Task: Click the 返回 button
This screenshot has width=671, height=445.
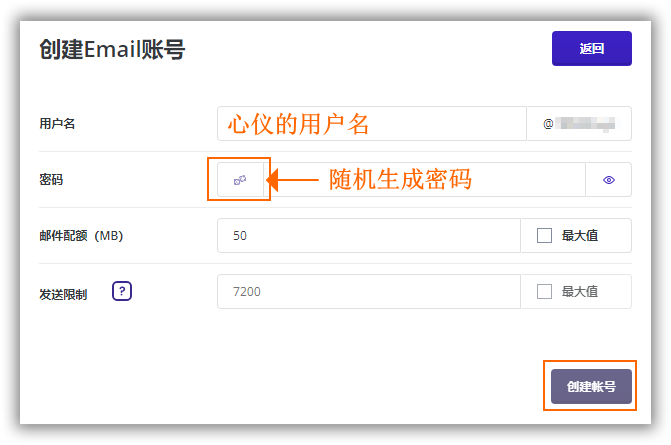Action: 591,48
